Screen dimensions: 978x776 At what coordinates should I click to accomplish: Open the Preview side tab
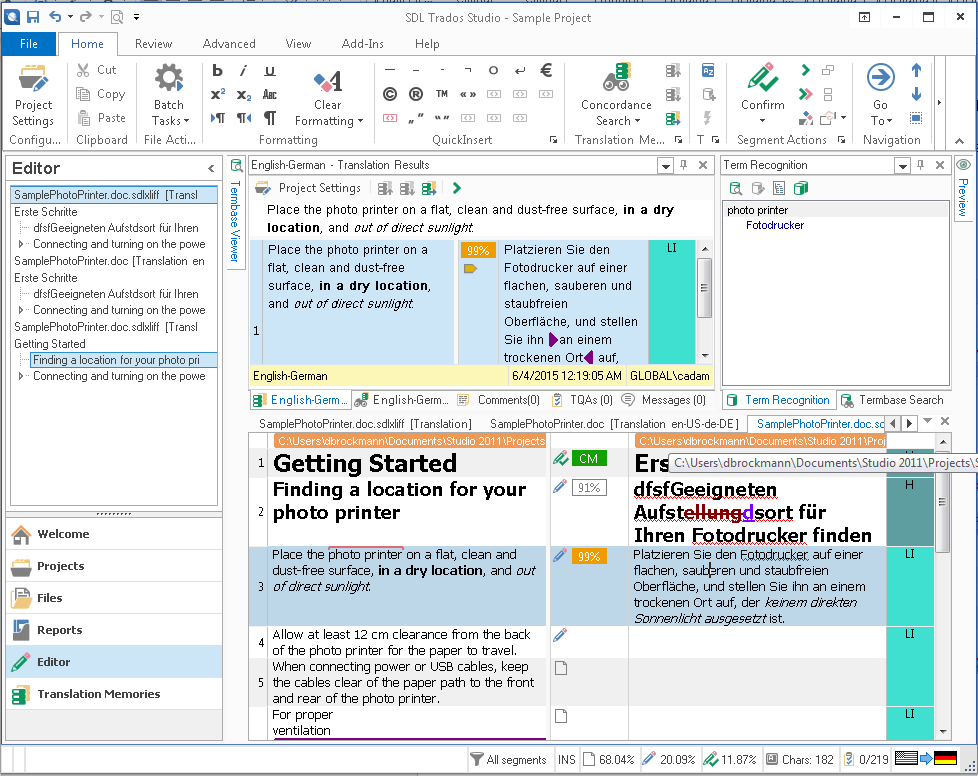pos(963,188)
